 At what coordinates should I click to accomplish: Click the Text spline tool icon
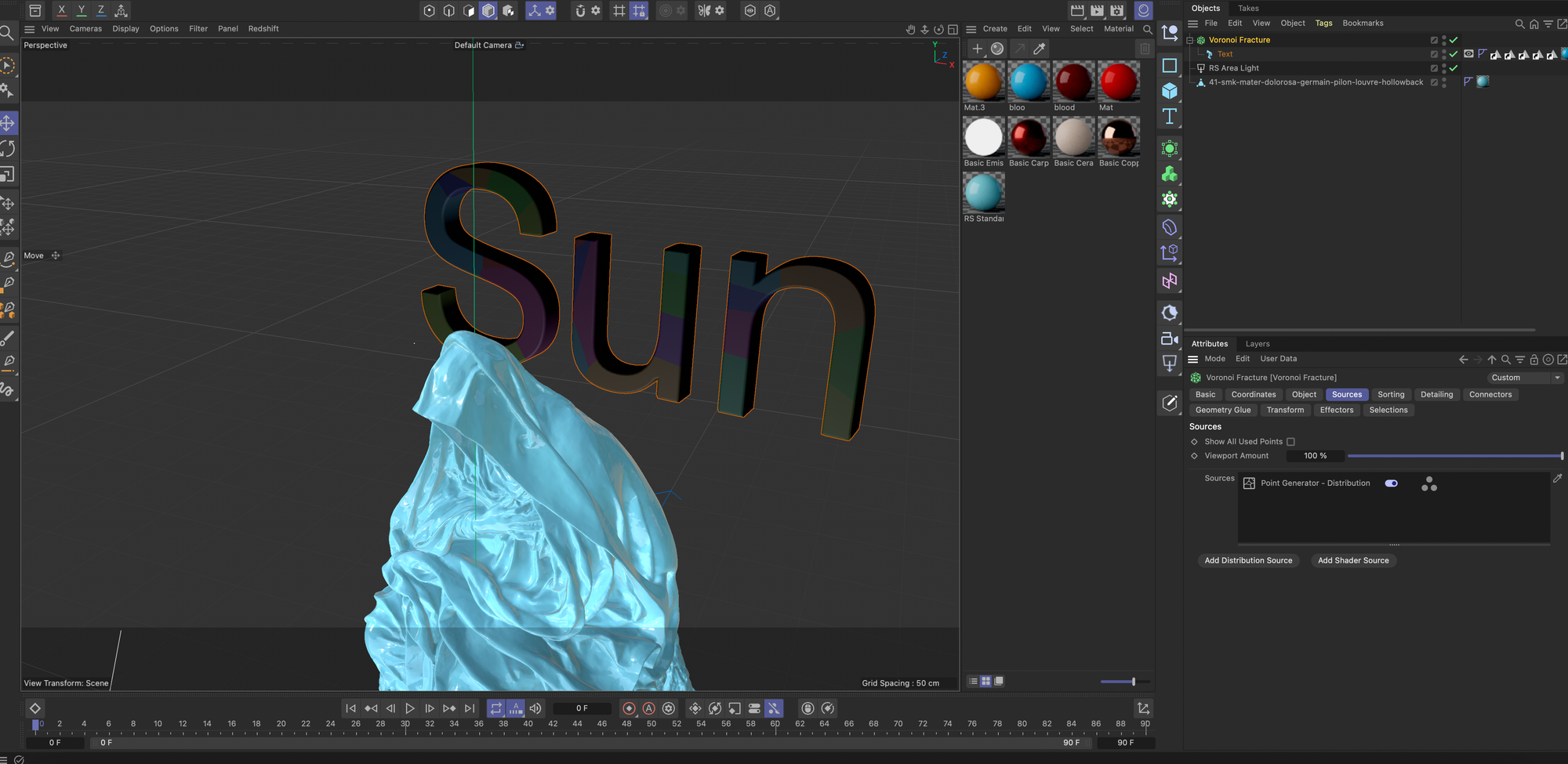(1170, 117)
